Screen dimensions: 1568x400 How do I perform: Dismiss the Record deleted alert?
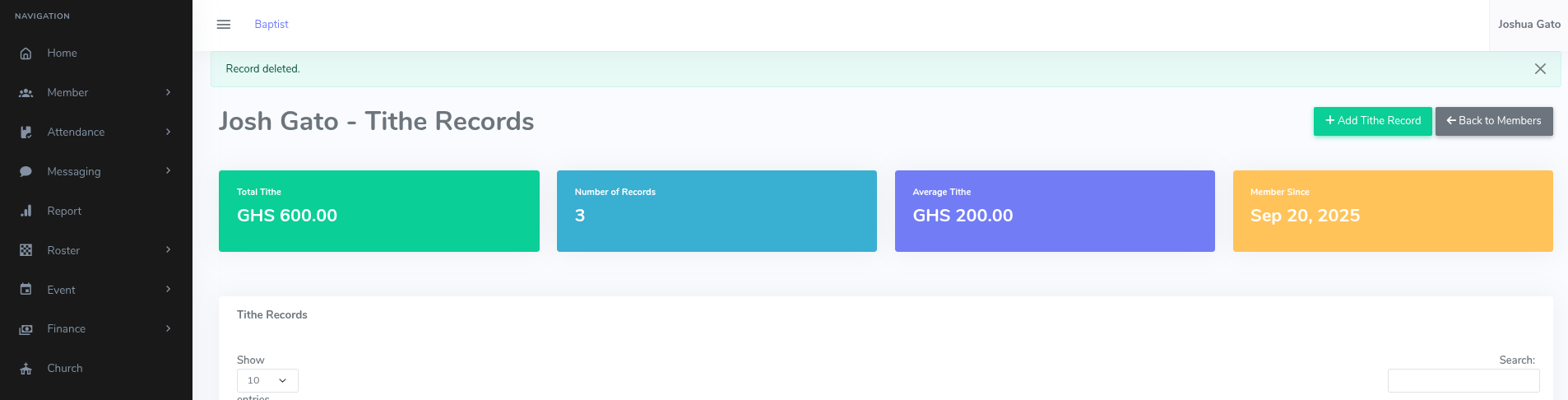(1540, 69)
